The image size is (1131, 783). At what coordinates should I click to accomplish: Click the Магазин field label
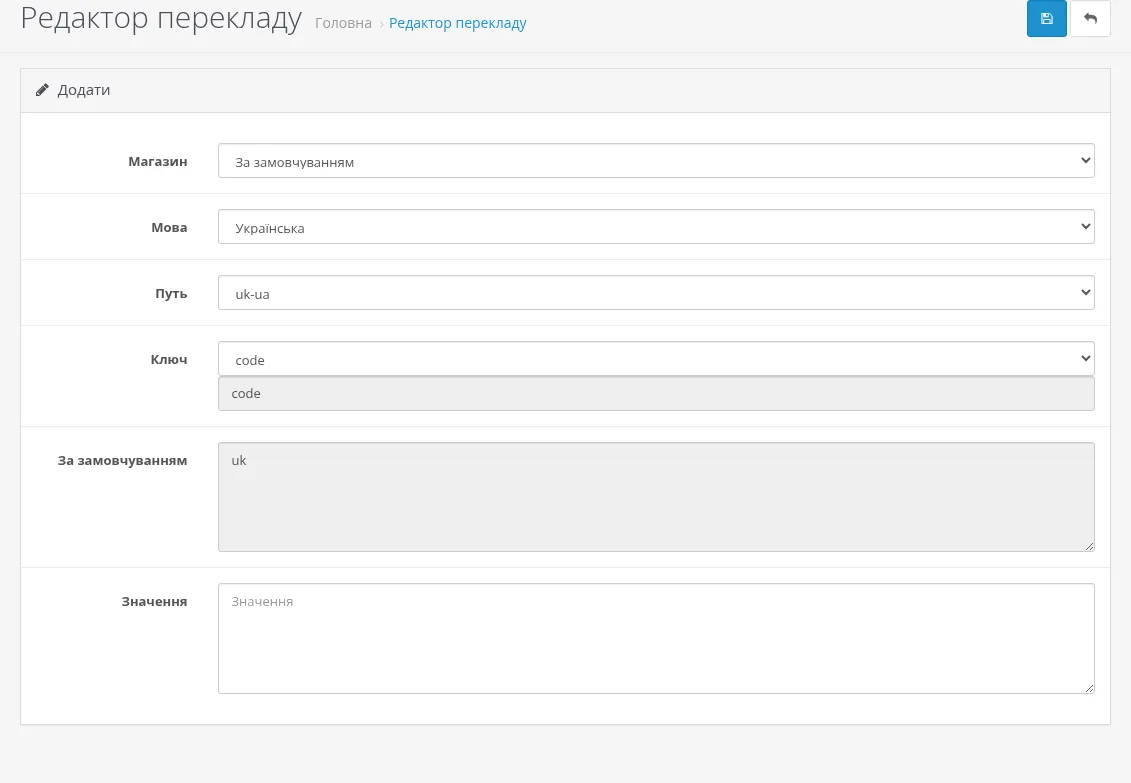click(x=158, y=162)
